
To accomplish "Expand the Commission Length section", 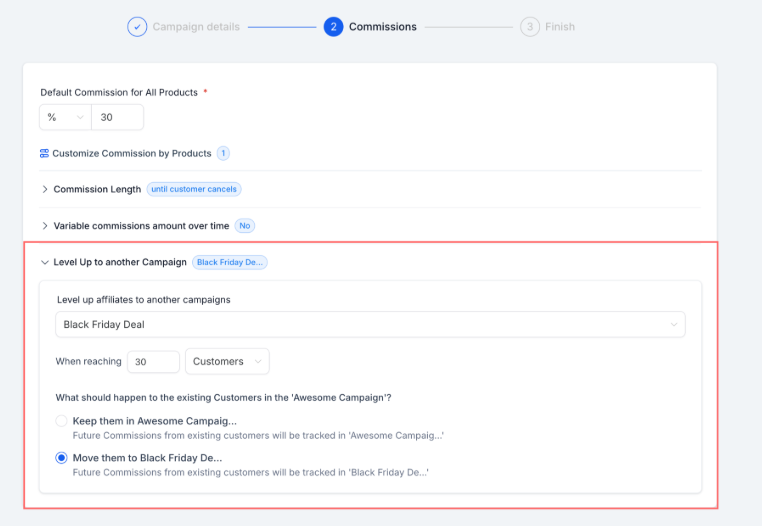I will coord(97,189).
